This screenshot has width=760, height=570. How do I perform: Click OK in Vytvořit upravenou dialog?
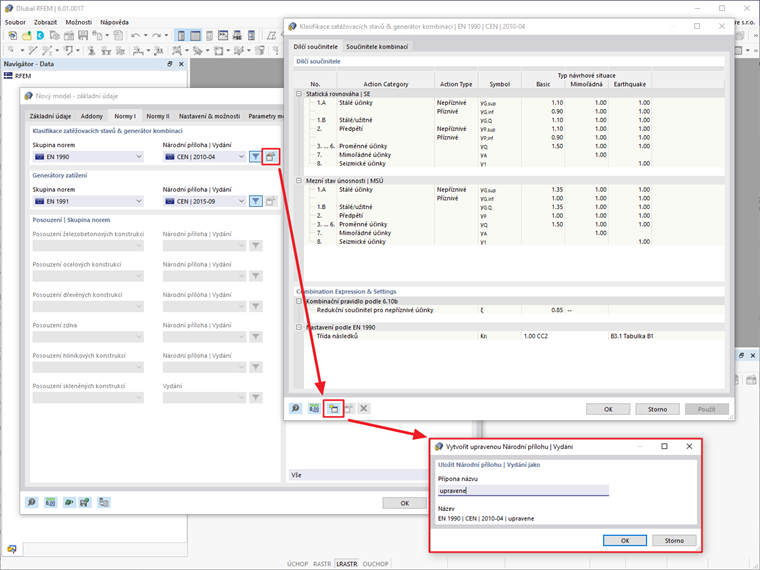coord(625,540)
